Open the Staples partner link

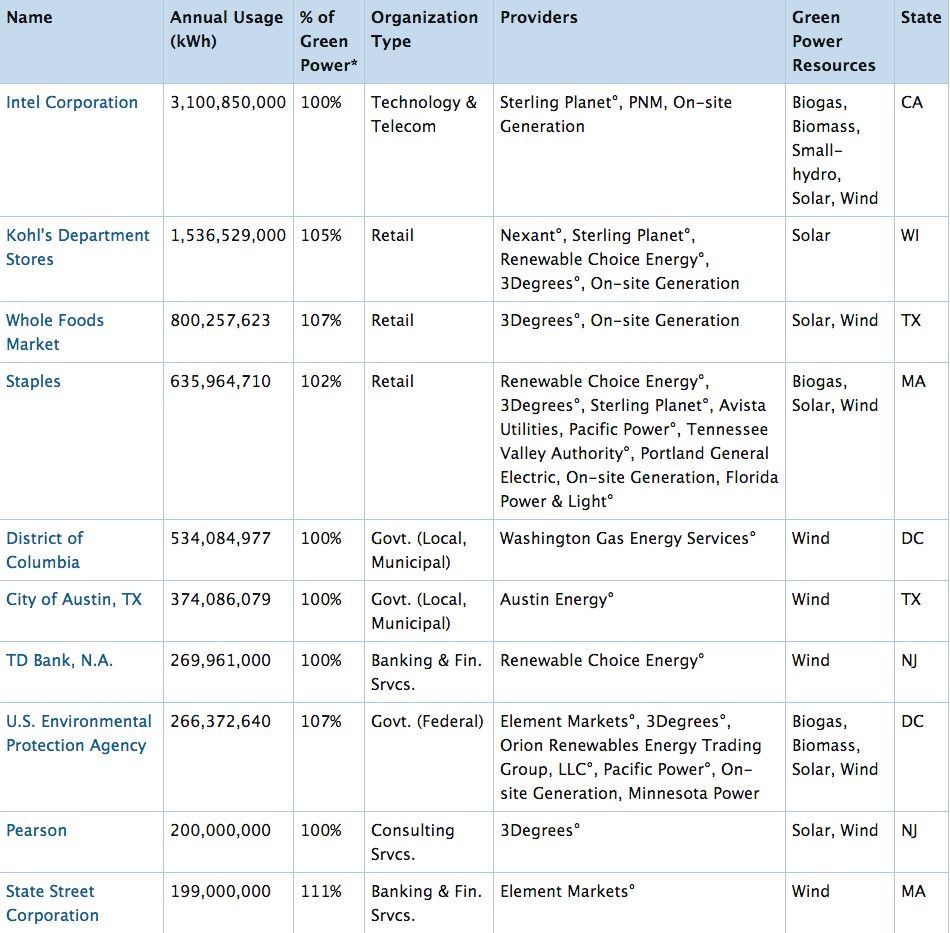click(33, 382)
